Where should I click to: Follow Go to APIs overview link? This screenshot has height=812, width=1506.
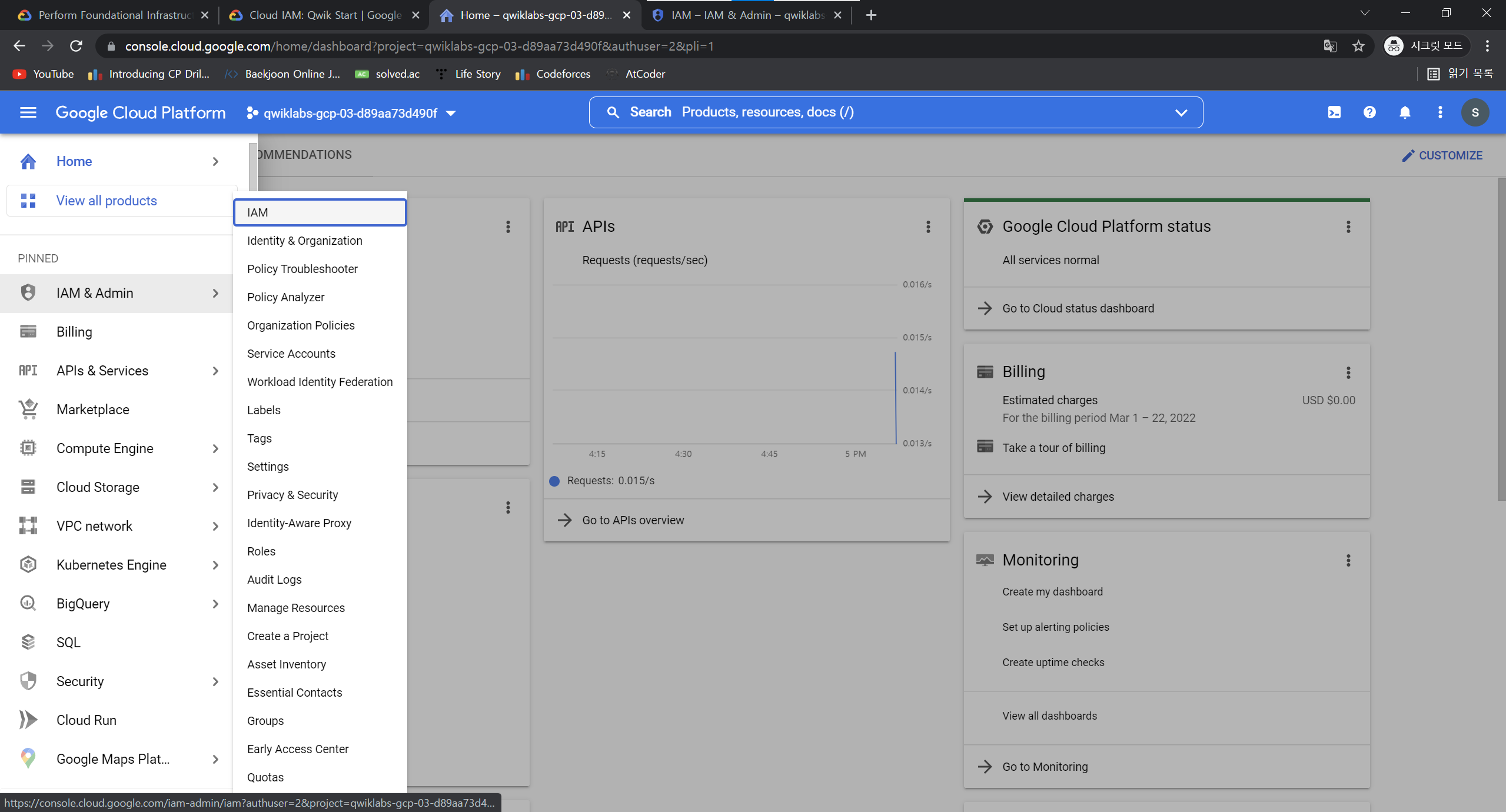click(x=633, y=520)
